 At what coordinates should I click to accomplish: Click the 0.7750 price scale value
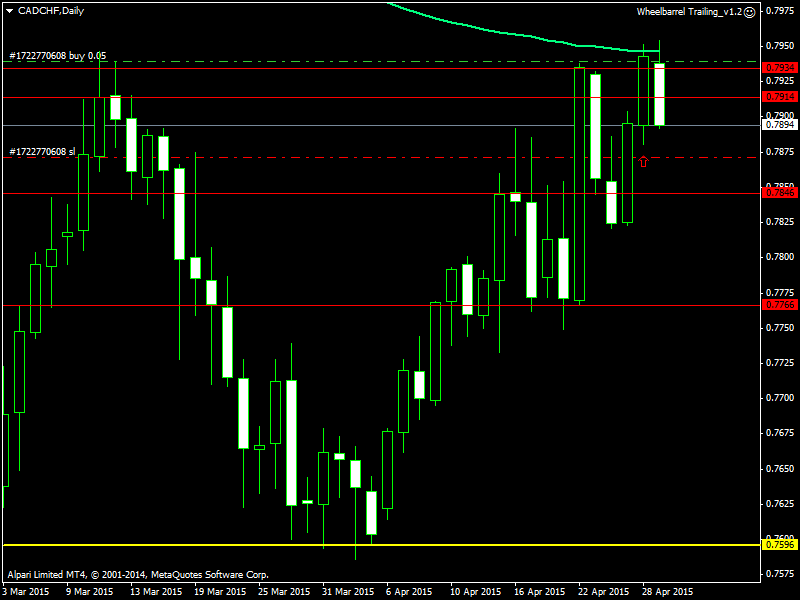[x=780, y=328]
